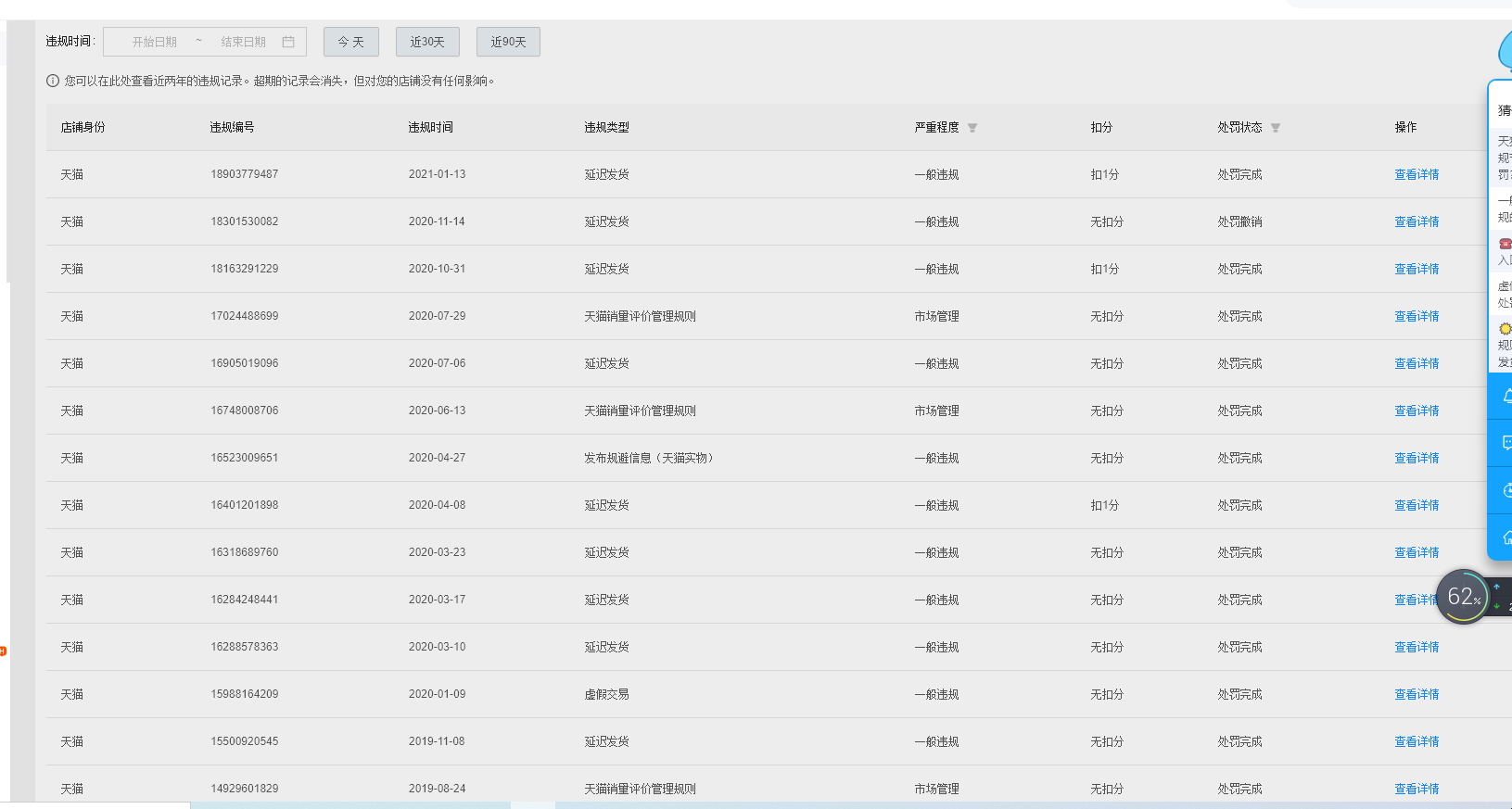
Task: Click the 违规编号 column header
Action: tap(232, 127)
